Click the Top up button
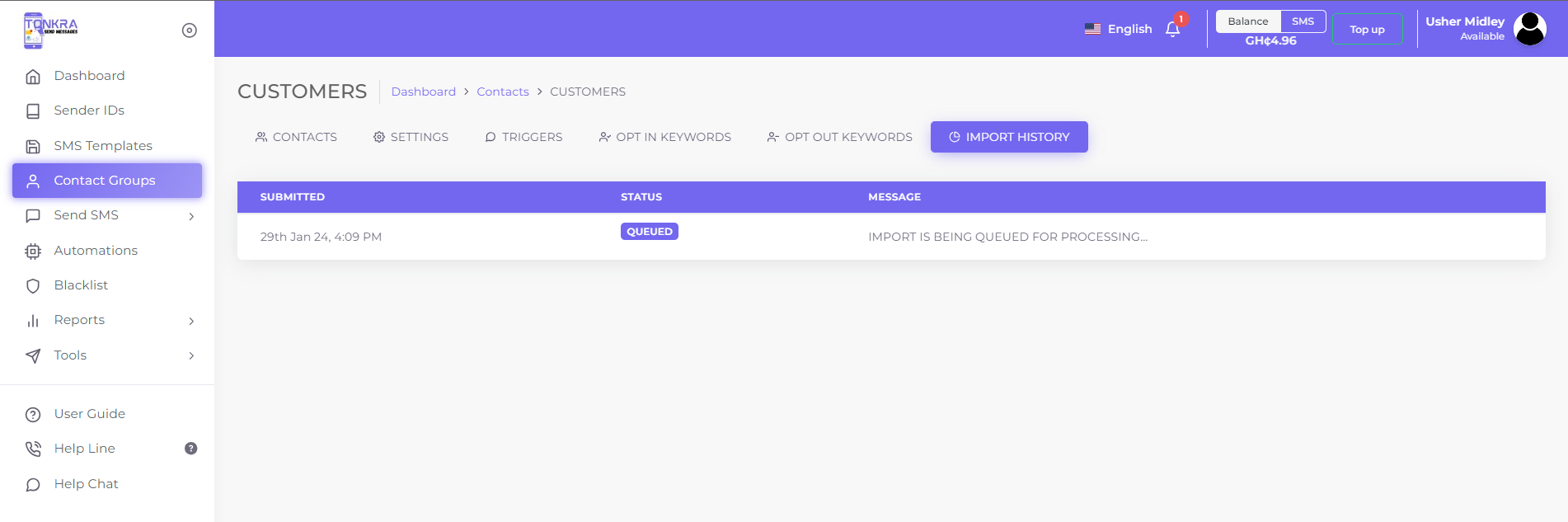Viewport: 1568px width, 522px height. click(1367, 30)
